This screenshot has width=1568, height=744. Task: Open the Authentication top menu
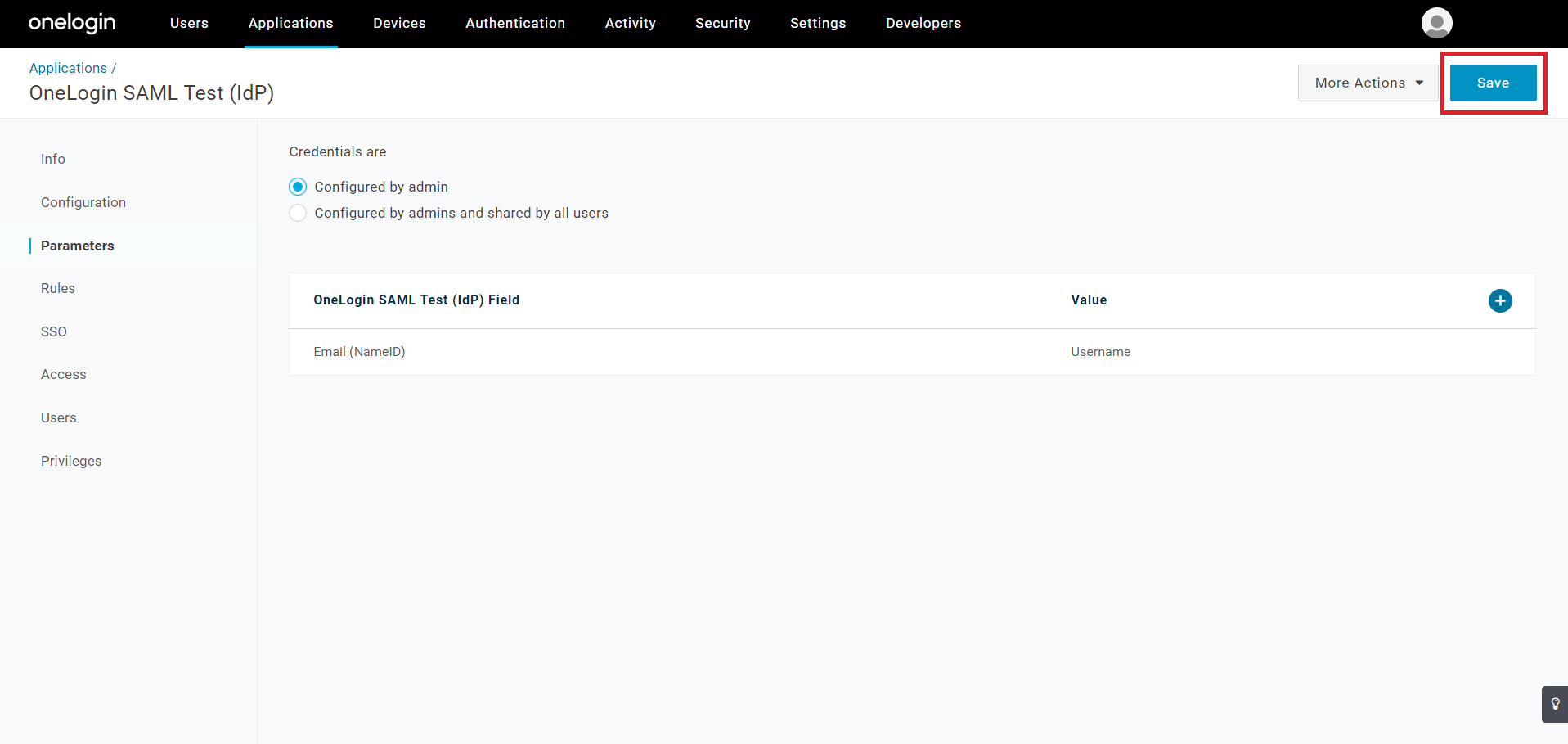(x=515, y=23)
